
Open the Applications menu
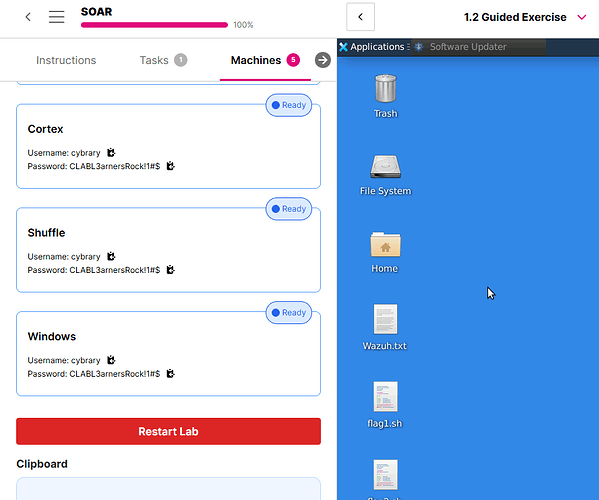click(x=374, y=47)
